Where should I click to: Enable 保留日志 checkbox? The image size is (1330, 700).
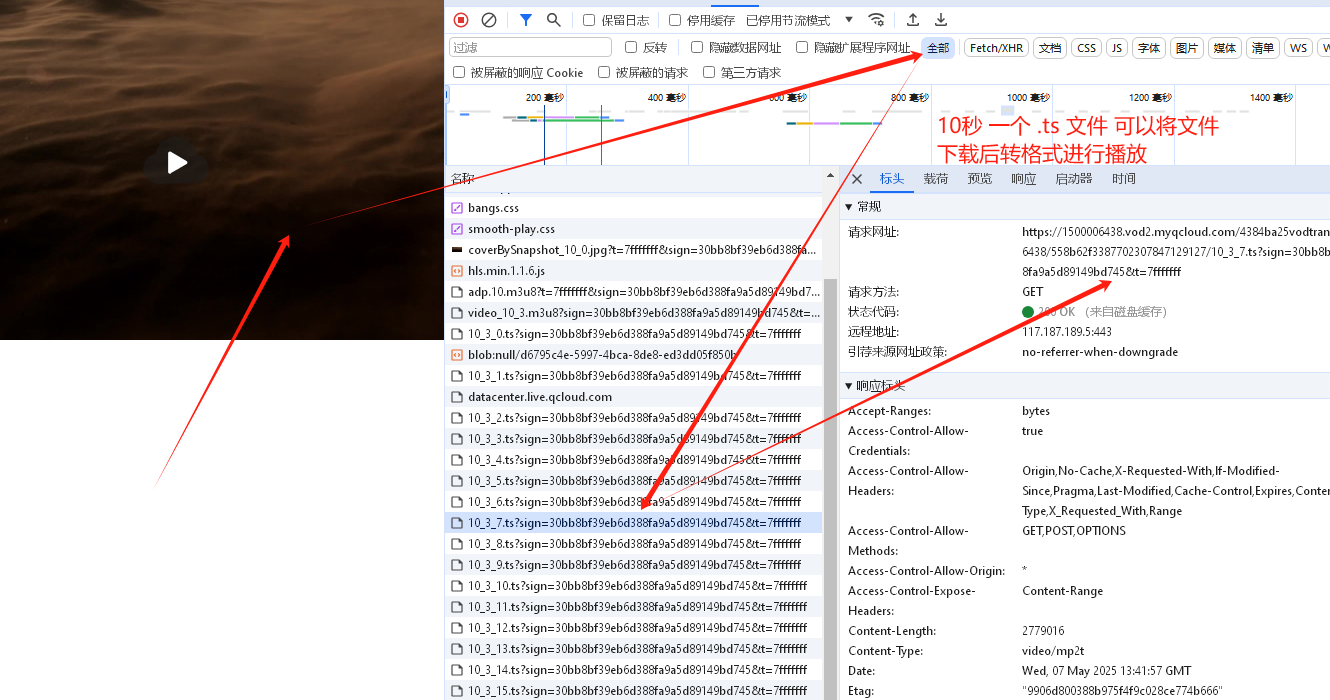(x=589, y=20)
